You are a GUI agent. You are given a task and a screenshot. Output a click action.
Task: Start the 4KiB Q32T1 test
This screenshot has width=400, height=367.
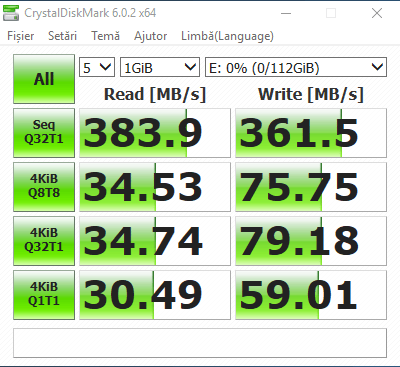click(x=44, y=241)
